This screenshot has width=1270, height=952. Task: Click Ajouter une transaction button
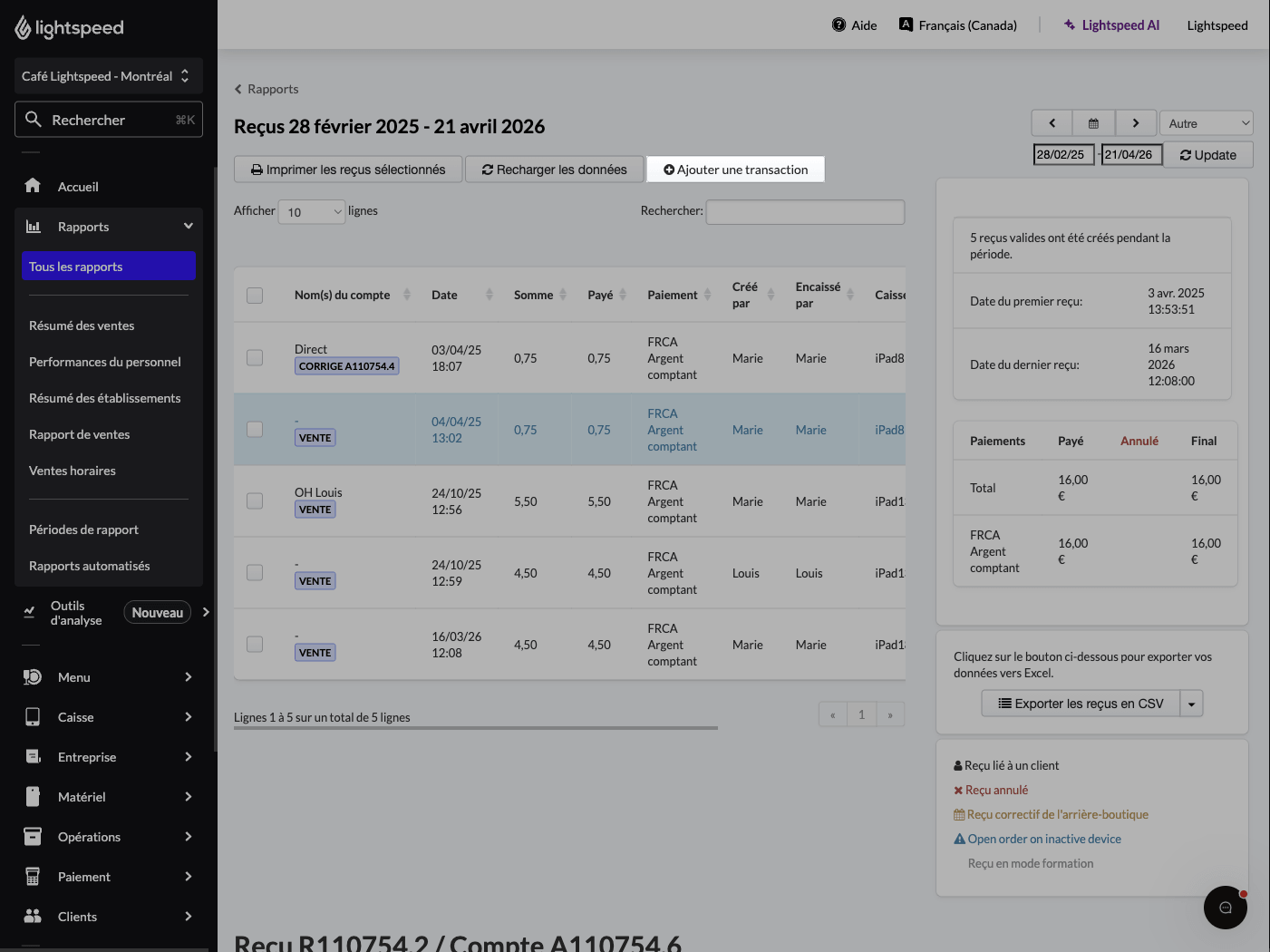click(x=735, y=170)
